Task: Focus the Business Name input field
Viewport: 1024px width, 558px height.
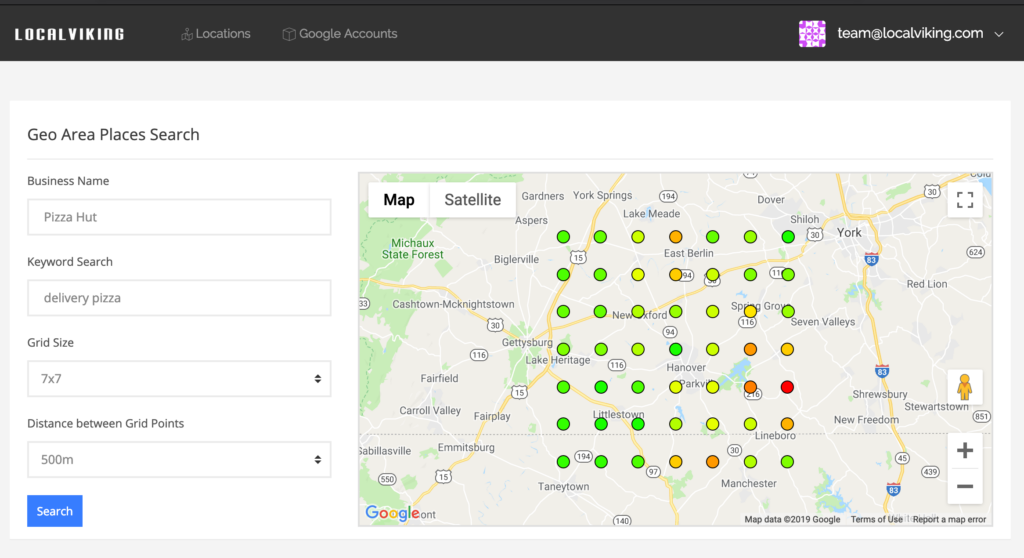Action: coord(179,217)
